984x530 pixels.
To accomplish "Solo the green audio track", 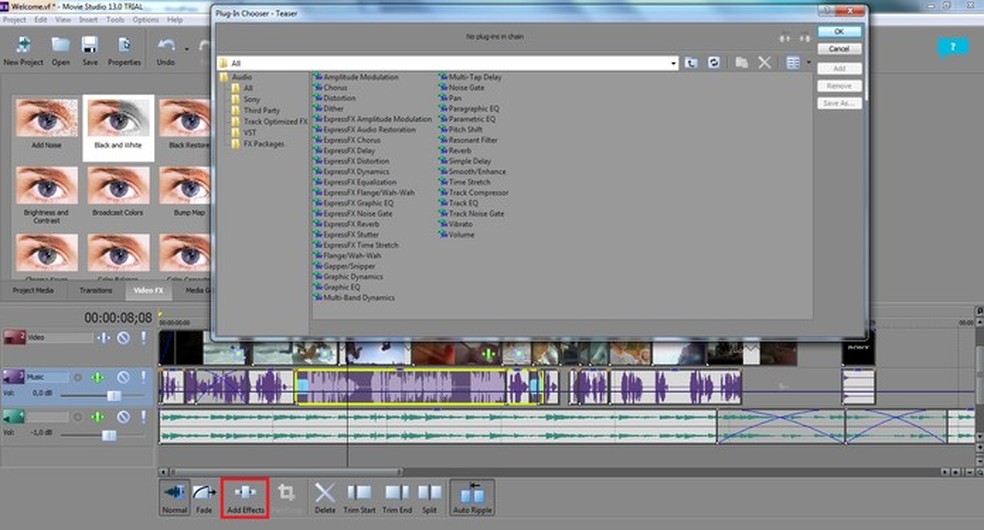I will pyautogui.click(x=143, y=416).
